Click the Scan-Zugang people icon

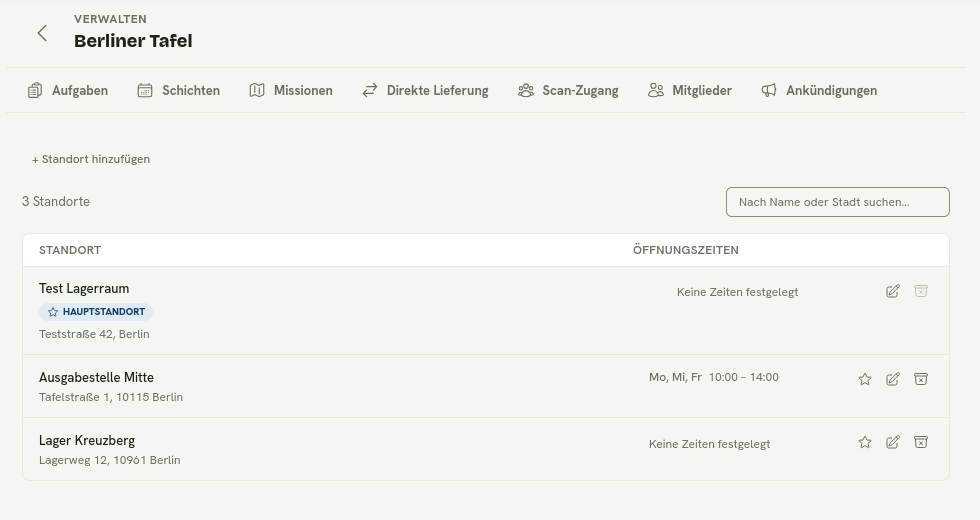[x=526, y=91]
